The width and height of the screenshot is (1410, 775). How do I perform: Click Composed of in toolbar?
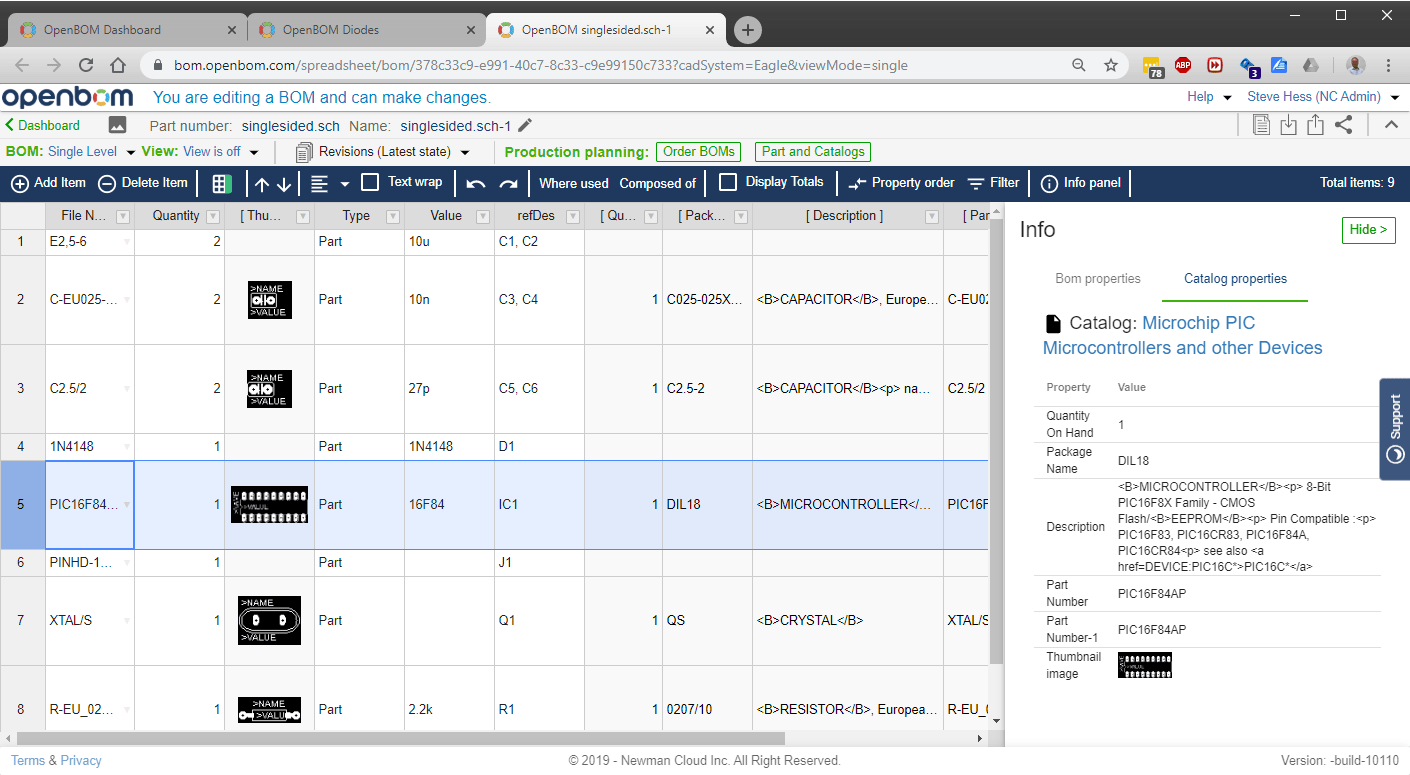658,183
